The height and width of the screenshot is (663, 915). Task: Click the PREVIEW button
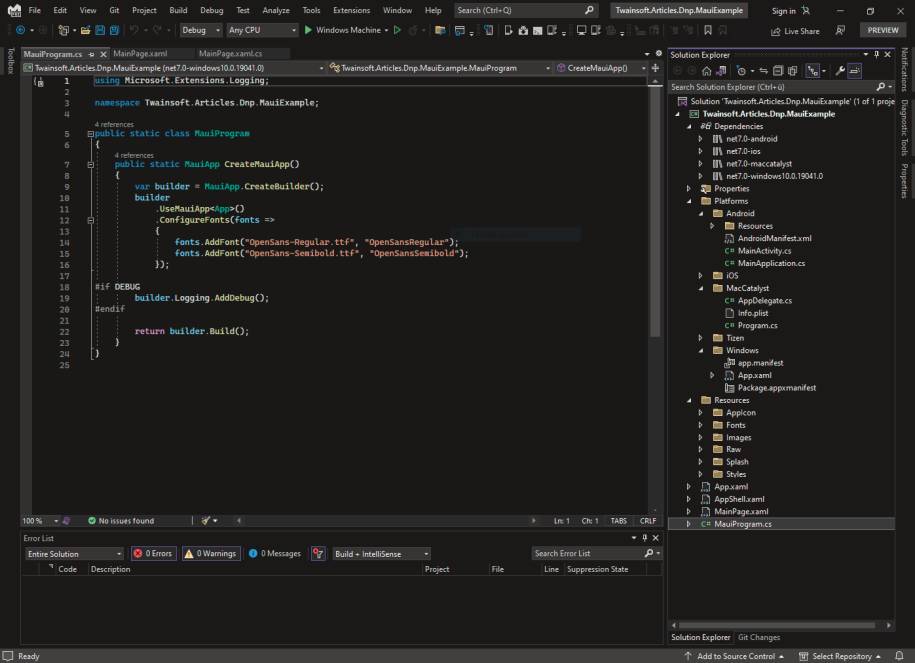pyautogui.click(x=882, y=30)
